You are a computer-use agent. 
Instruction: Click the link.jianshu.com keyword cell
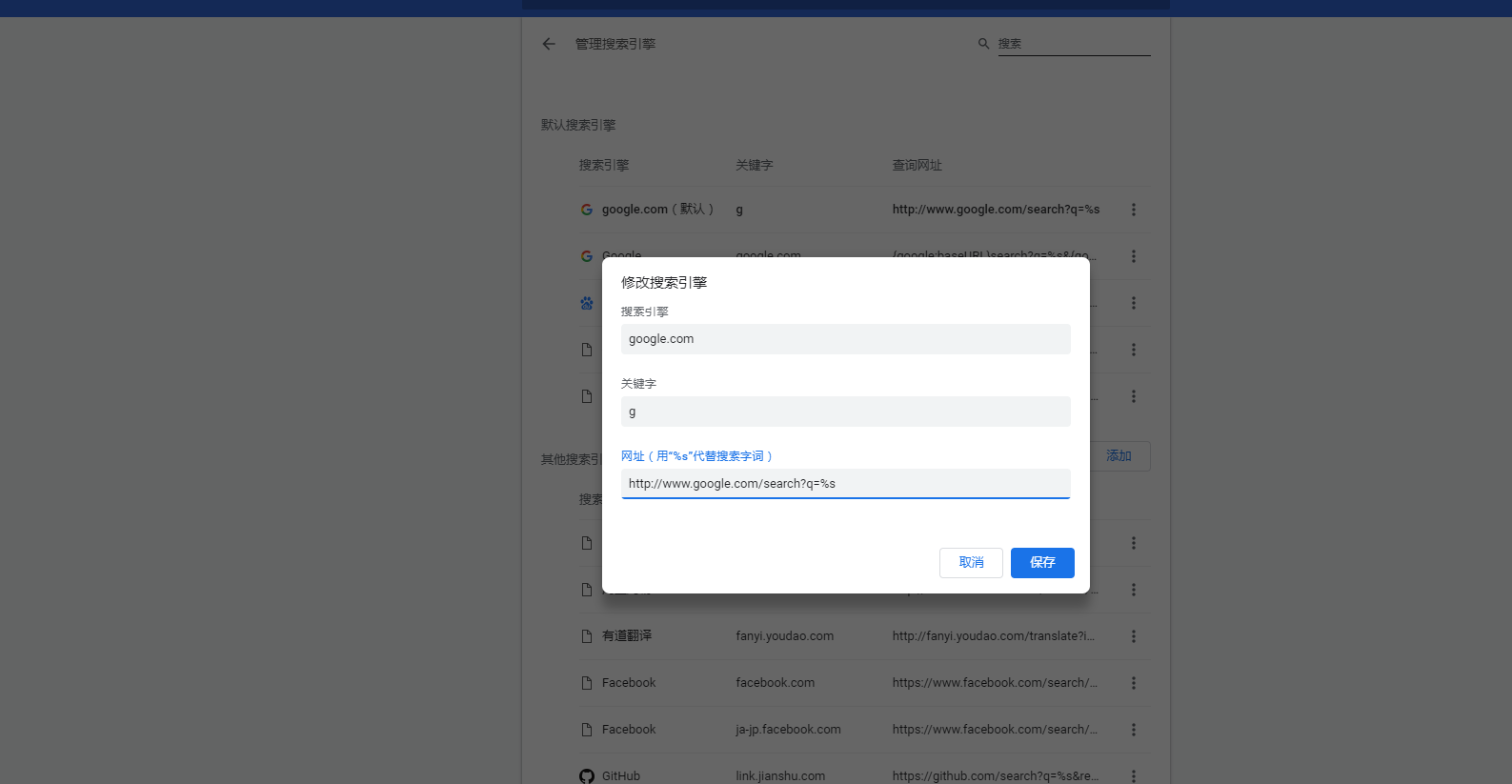[x=780, y=776]
